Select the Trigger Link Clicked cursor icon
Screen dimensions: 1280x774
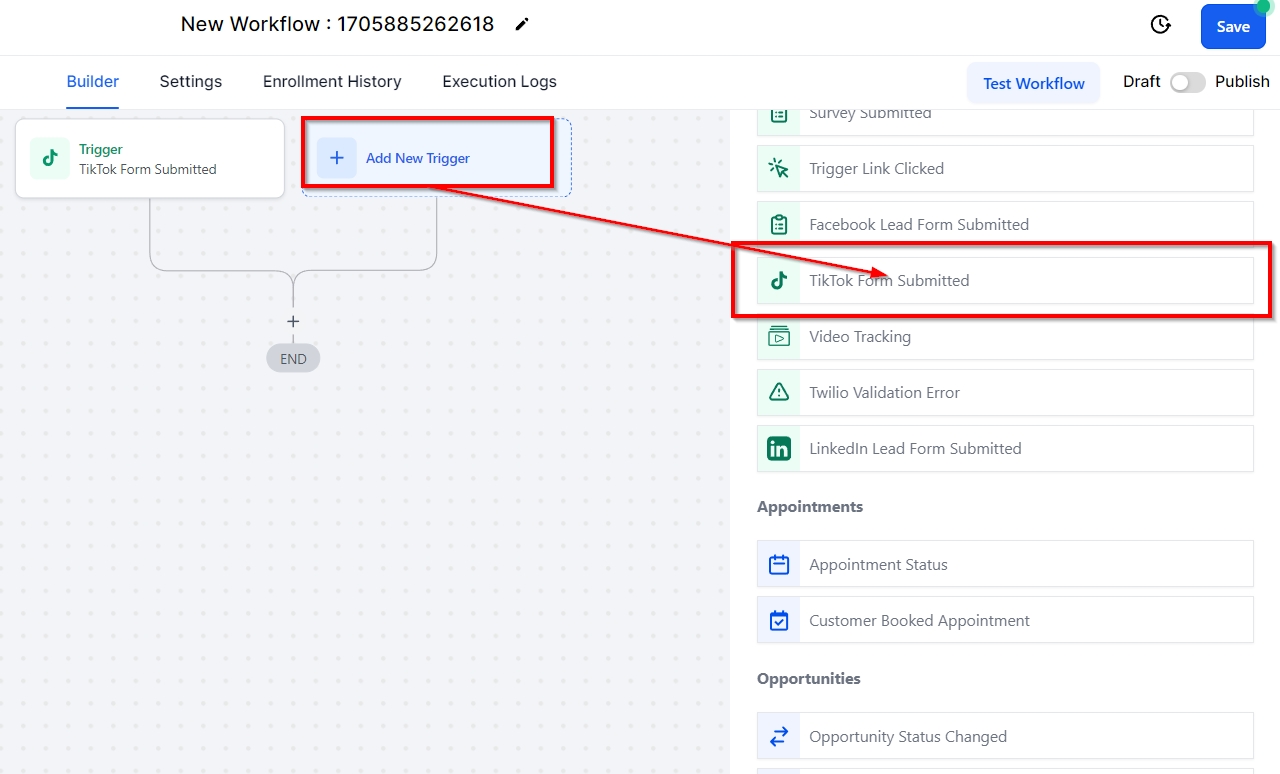pyautogui.click(x=779, y=169)
